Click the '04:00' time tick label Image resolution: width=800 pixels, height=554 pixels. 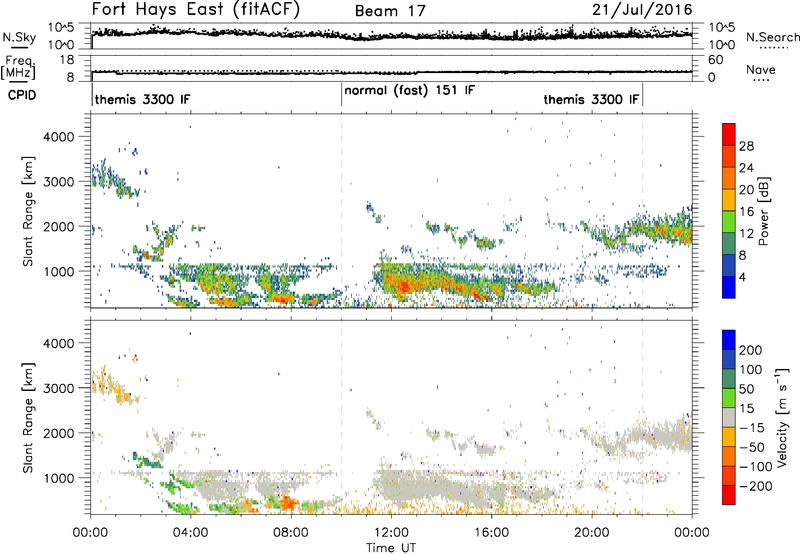pyautogui.click(x=190, y=533)
